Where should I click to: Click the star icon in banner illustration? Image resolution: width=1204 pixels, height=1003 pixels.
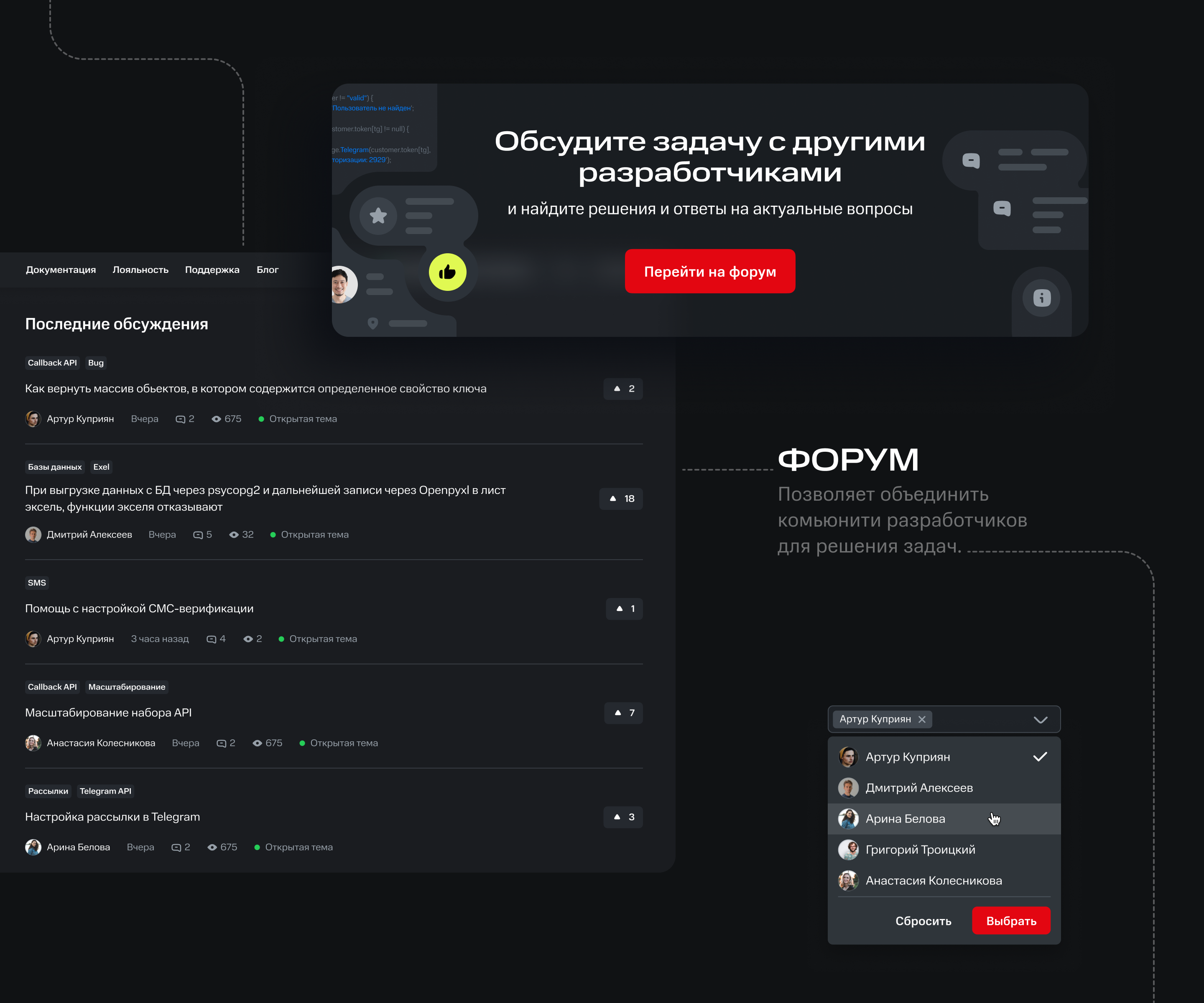(378, 216)
